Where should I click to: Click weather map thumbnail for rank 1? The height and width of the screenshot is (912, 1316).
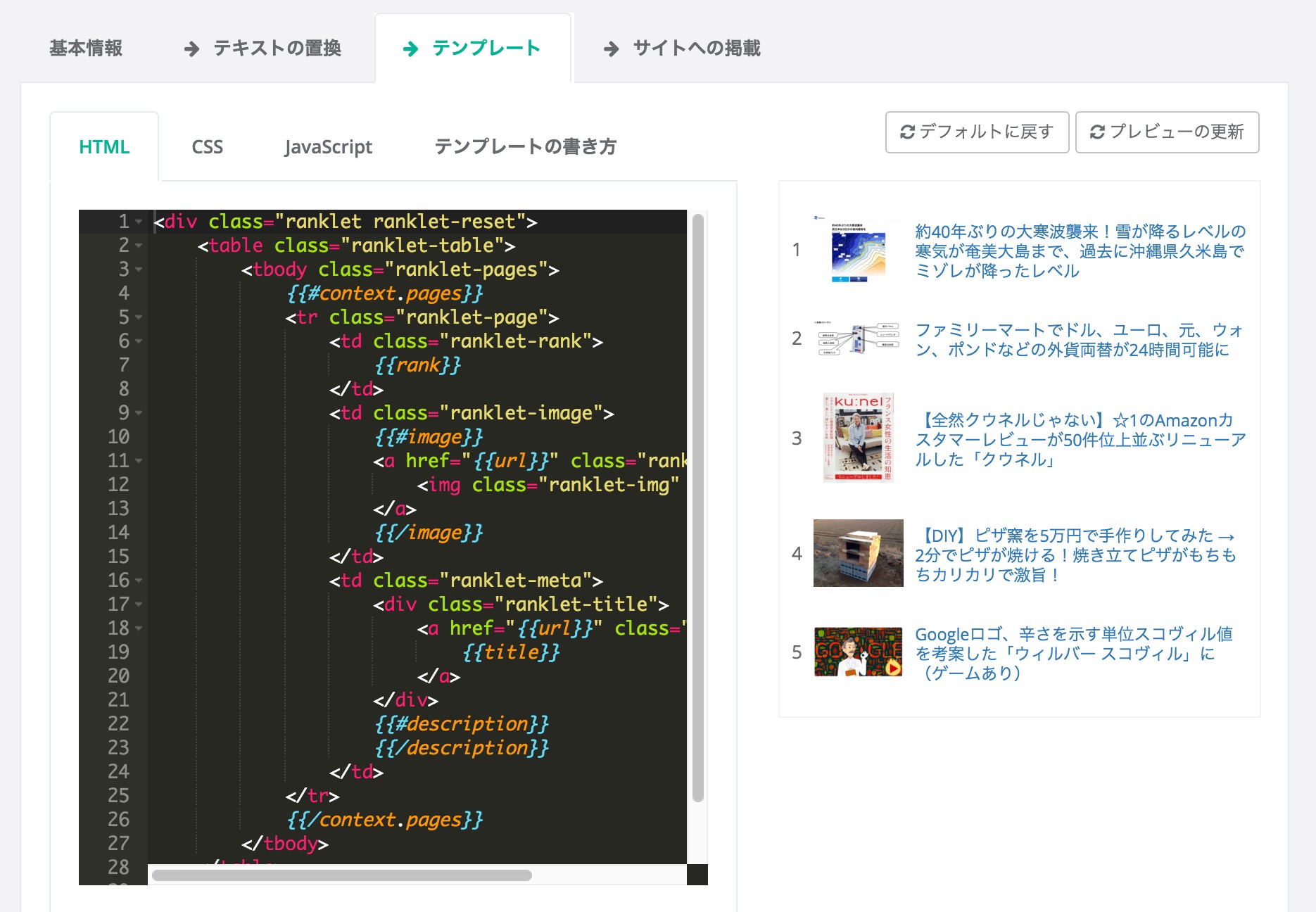[858, 250]
